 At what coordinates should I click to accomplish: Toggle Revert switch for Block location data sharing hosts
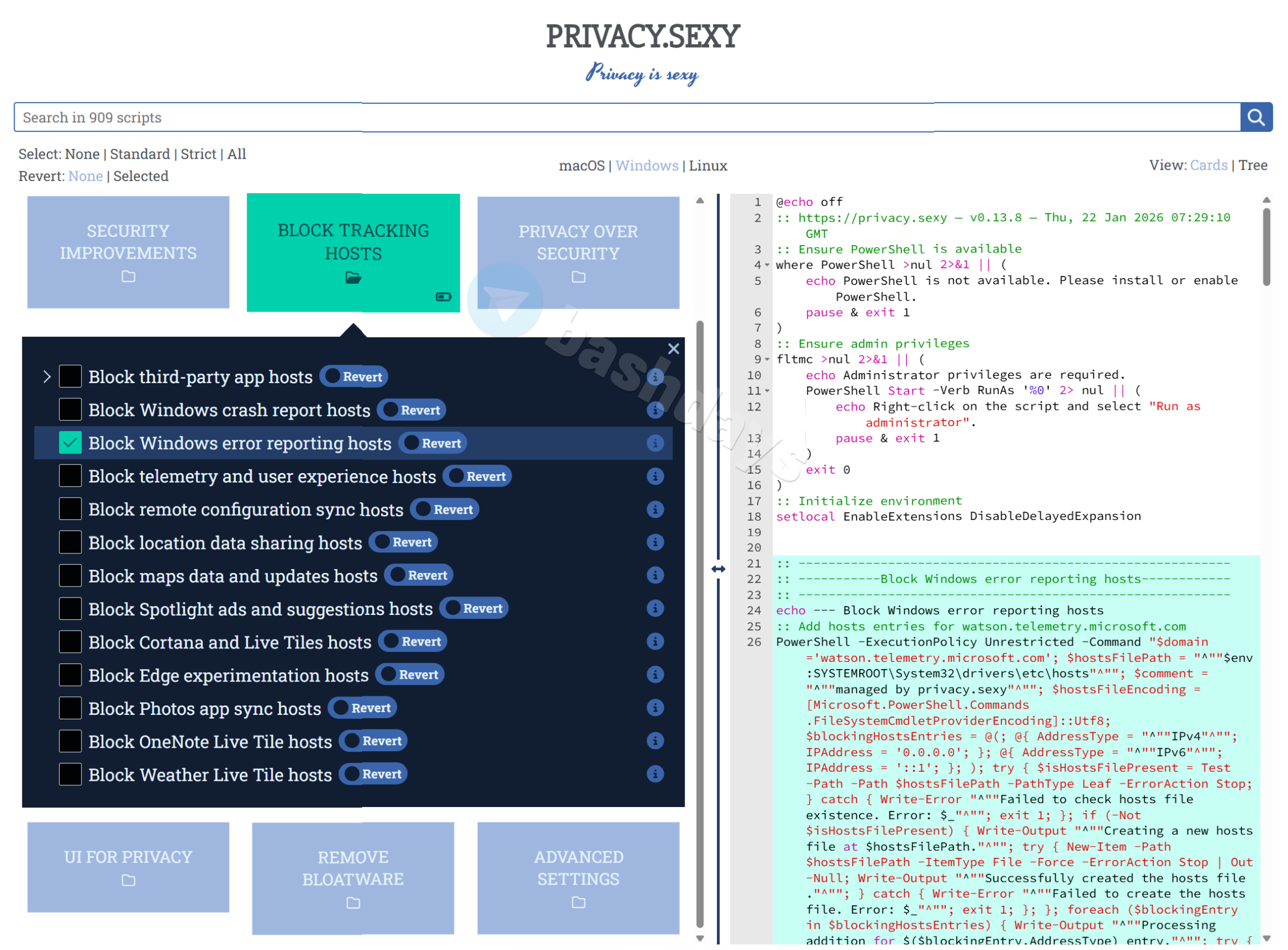pyautogui.click(x=403, y=543)
